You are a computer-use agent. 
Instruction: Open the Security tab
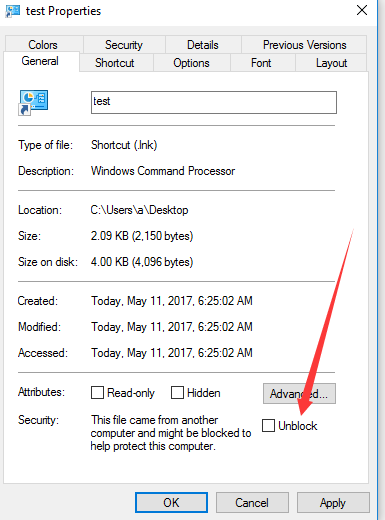[124, 44]
